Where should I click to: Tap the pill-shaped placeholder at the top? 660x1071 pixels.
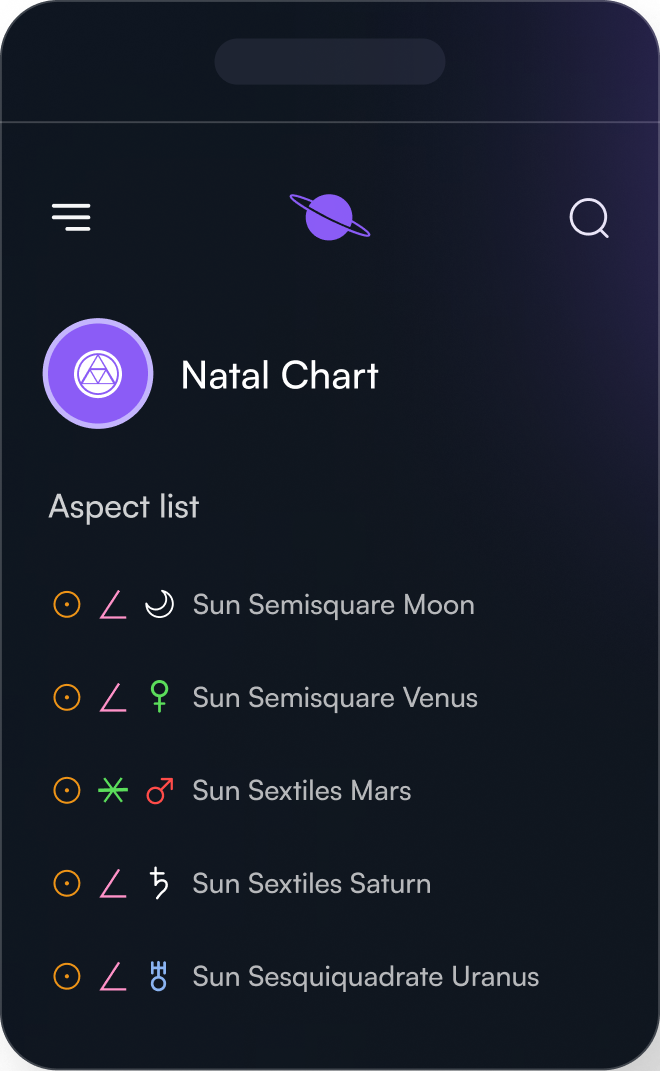pyautogui.click(x=330, y=61)
